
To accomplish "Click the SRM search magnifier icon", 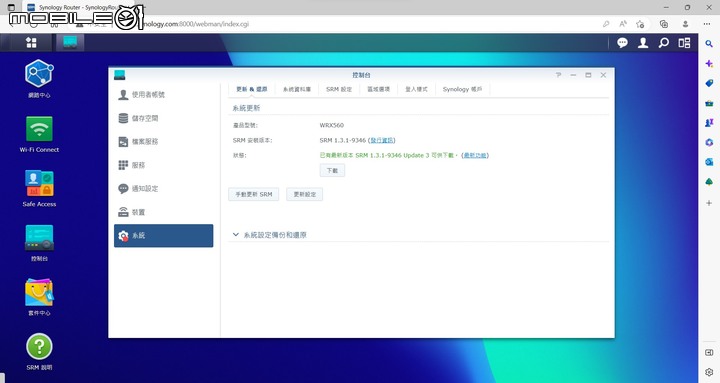I will click(x=664, y=43).
